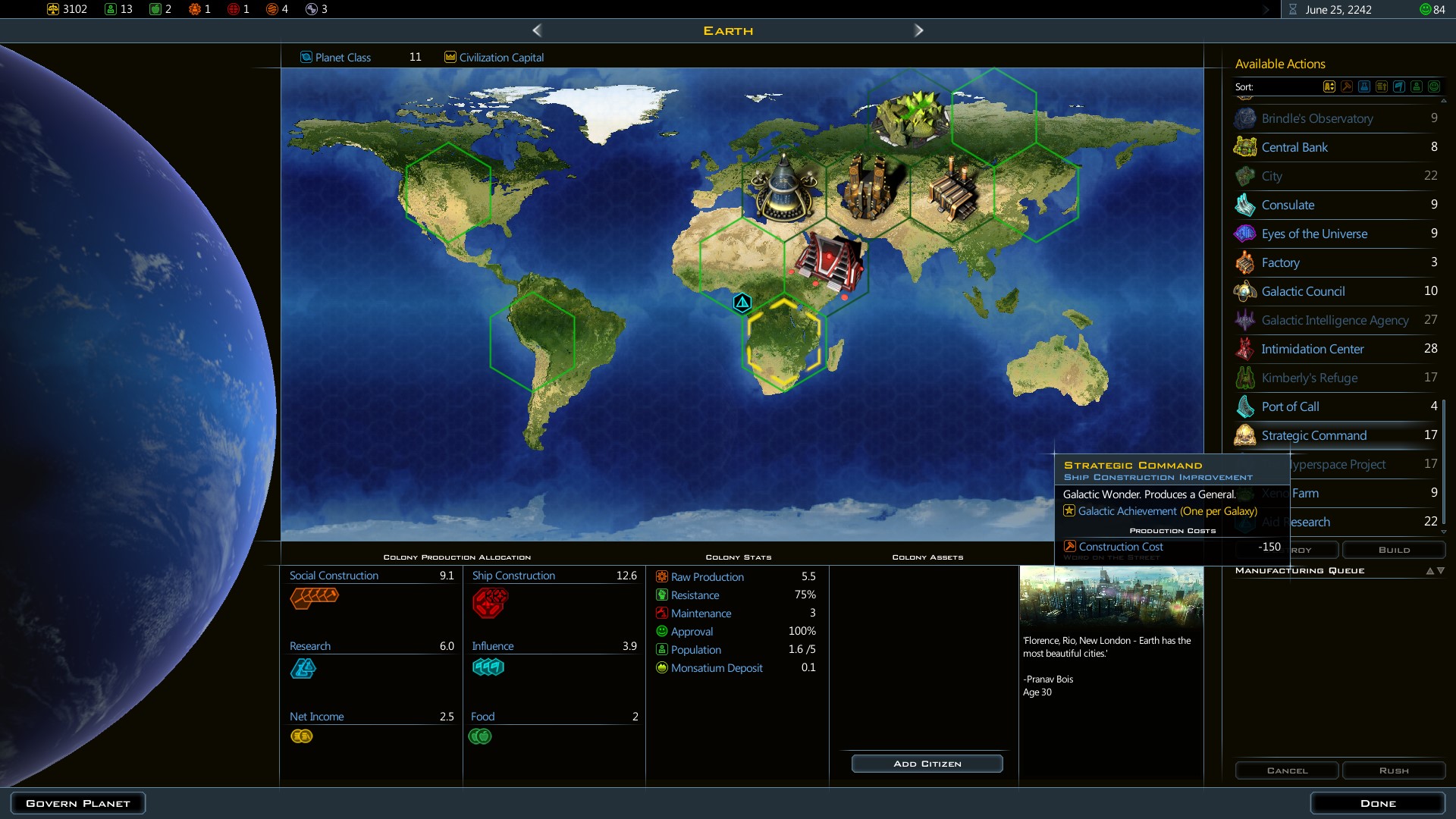Click credits treasury icon in top bar

(x=53, y=9)
